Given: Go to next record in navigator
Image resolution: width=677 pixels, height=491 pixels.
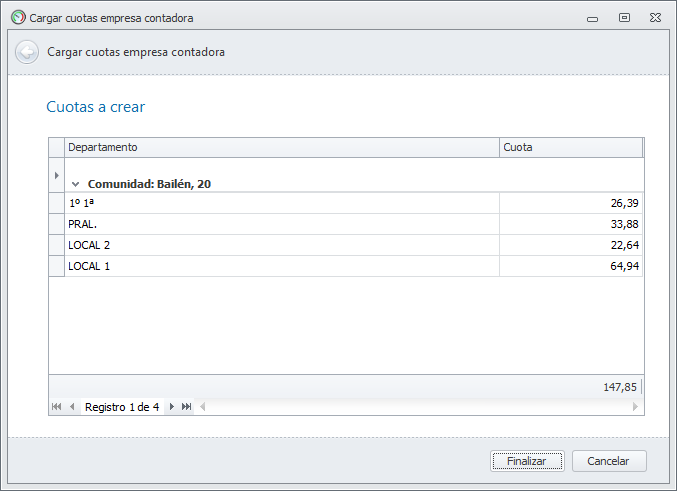Looking at the screenshot, I should click(x=172, y=407).
